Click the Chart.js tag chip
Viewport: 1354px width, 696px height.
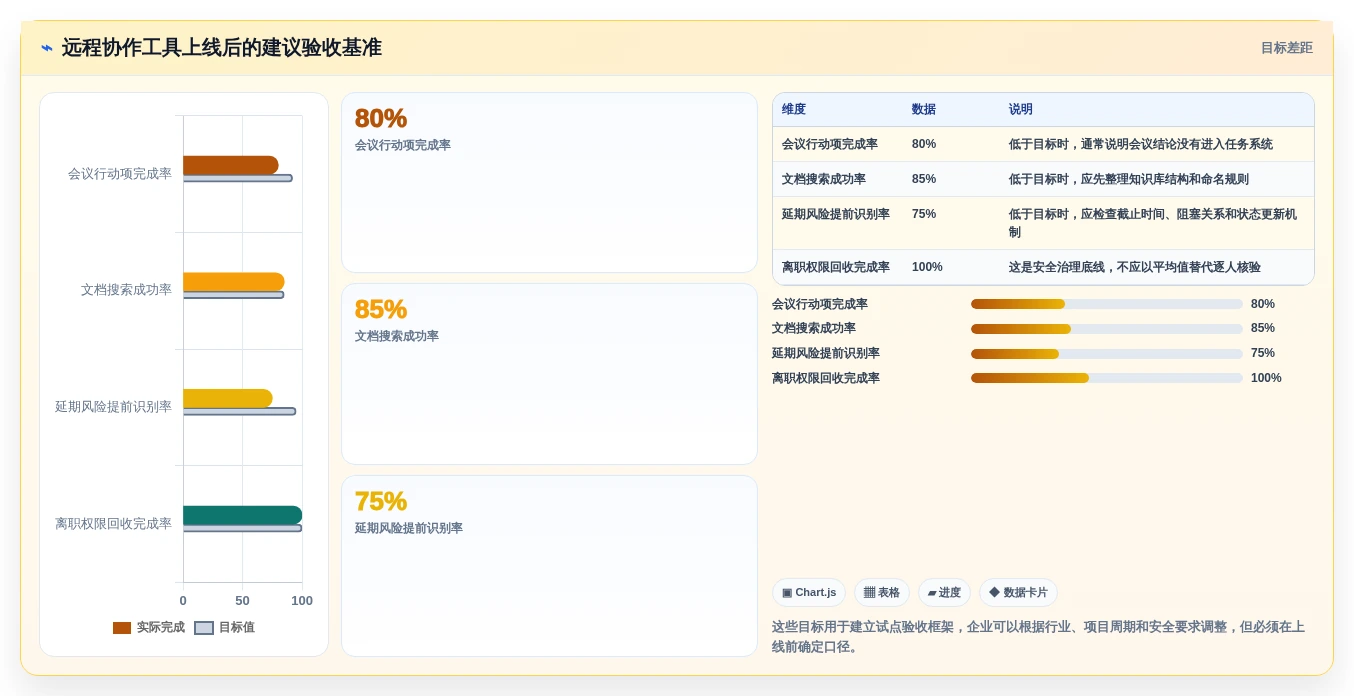(x=809, y=593)
